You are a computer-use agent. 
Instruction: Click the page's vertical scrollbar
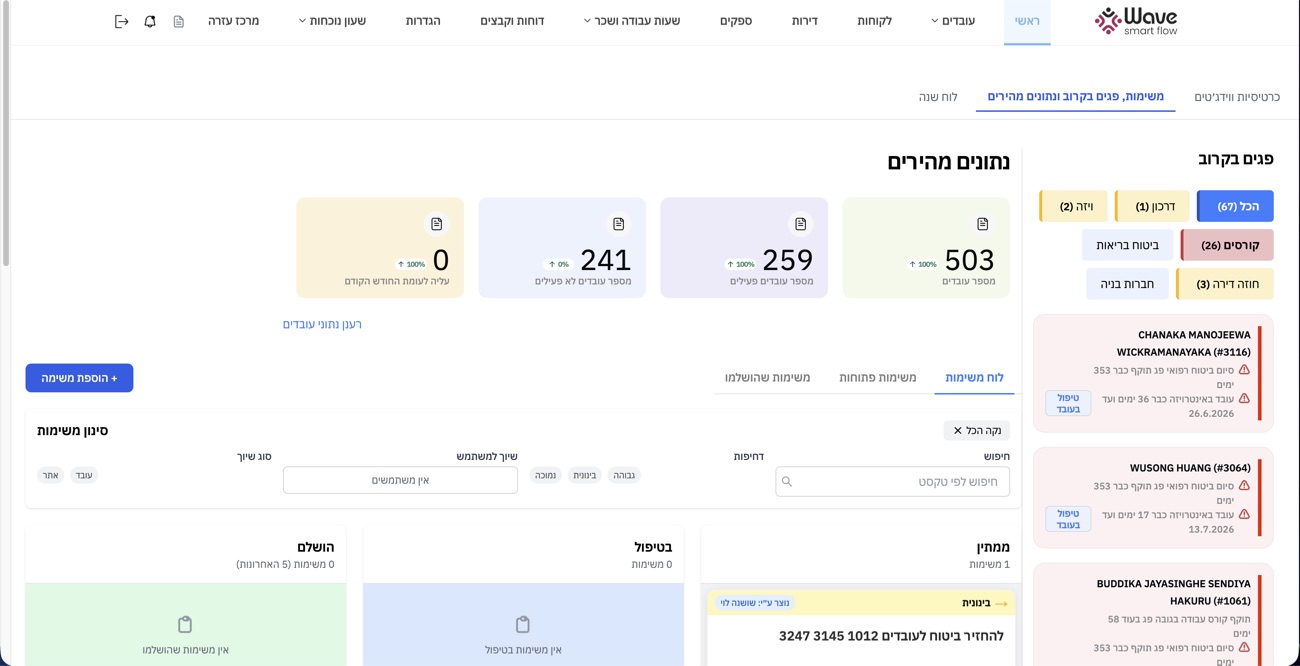coord(5,135)
